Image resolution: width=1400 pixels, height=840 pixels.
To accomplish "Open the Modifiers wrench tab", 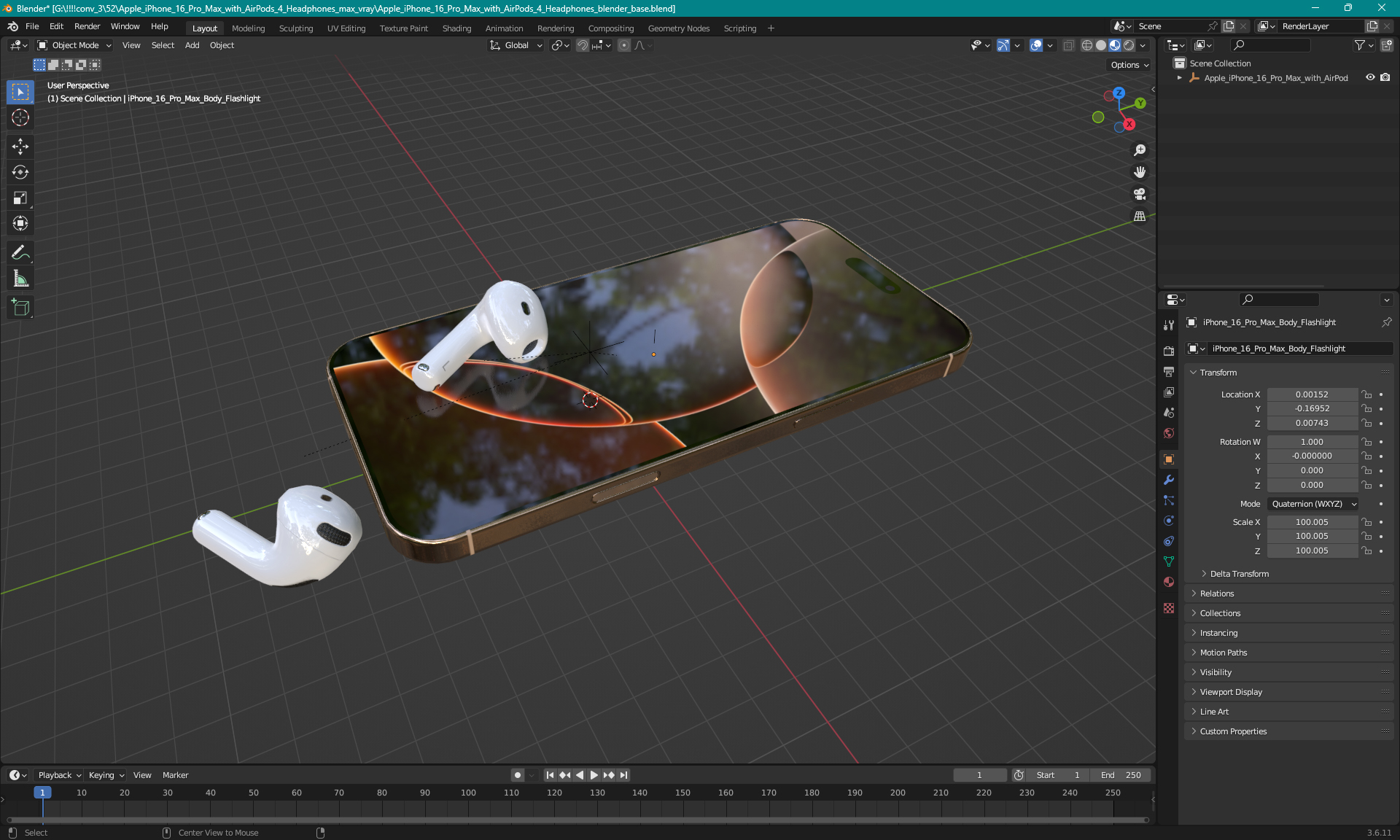I will 1169,480.
